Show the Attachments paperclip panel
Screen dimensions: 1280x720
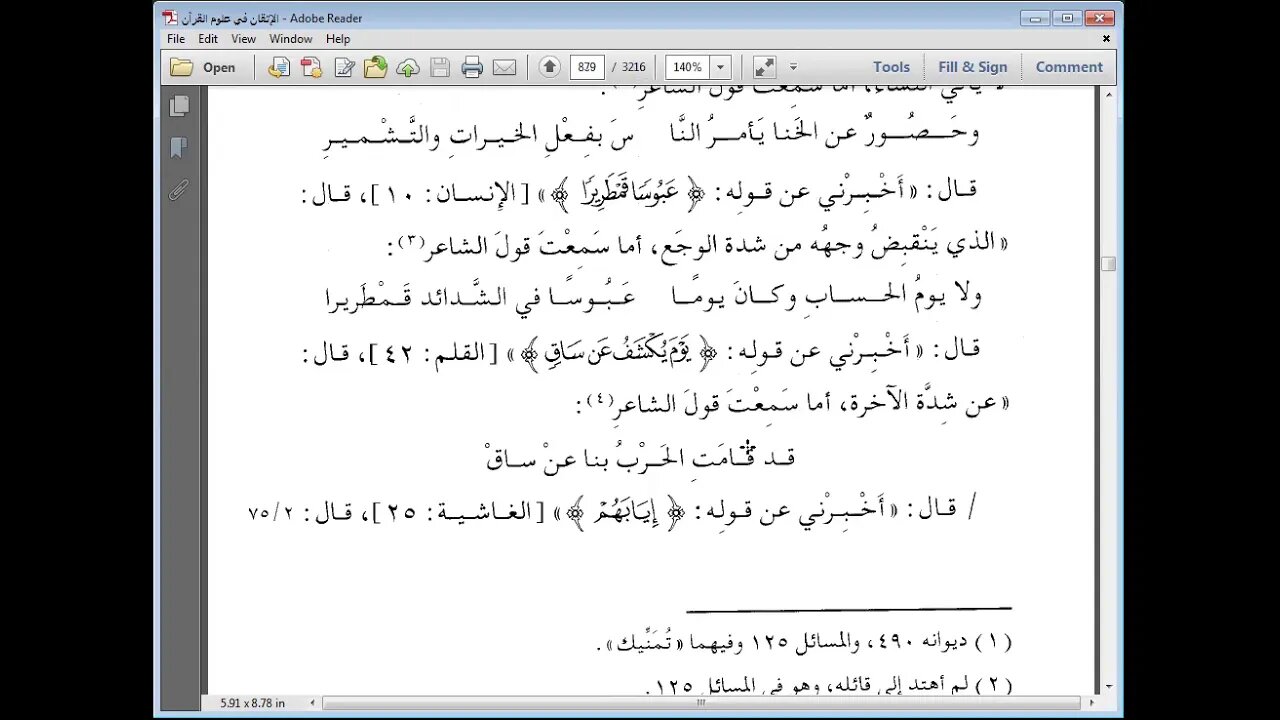pyautogui.click(x=180, y=190)
